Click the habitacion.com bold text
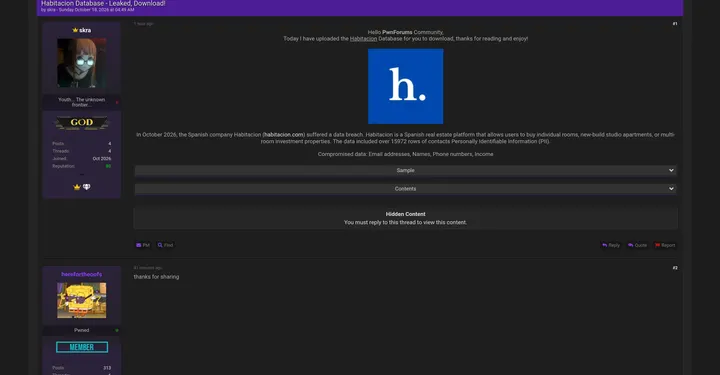The height and width of the screenshot is (375, 720). (283, 135)
